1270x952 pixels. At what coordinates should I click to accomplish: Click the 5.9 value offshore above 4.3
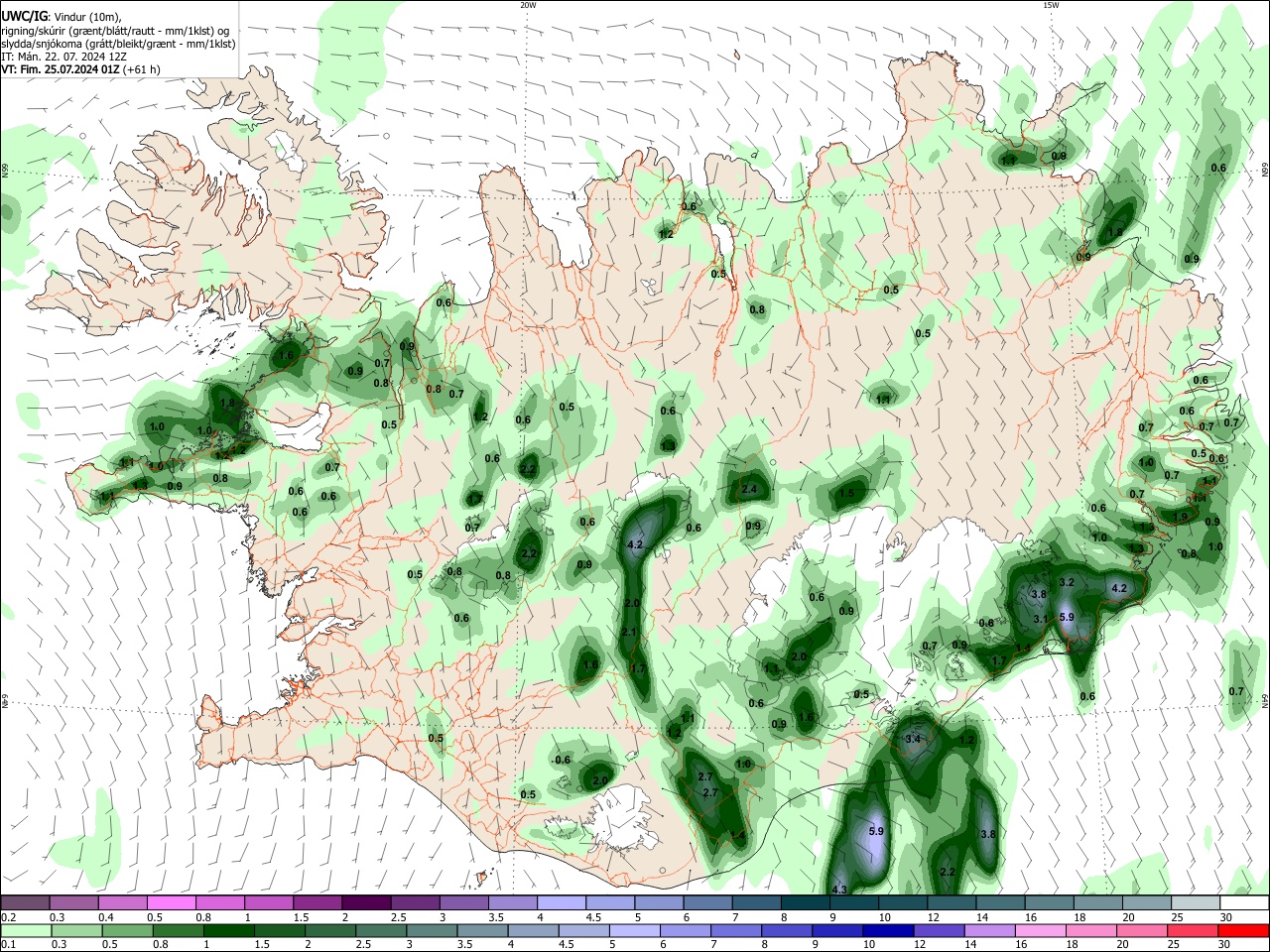coord(876,831)
